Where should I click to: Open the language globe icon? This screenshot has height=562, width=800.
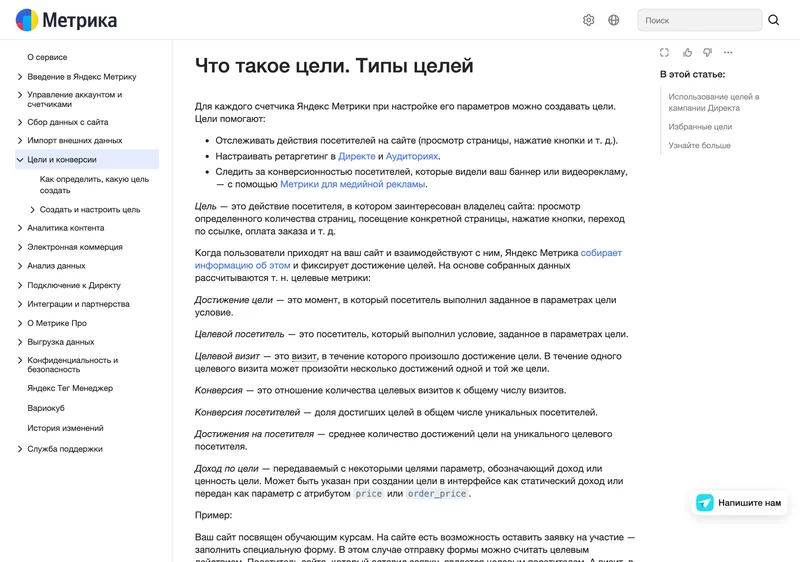(614, 20)
